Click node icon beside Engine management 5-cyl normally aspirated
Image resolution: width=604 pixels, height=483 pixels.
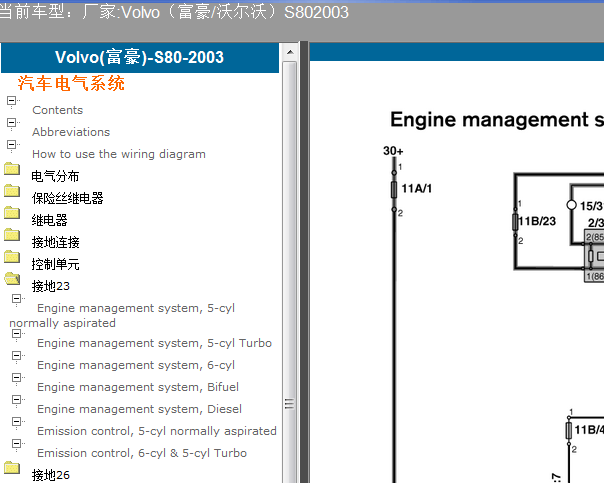pyautogui.click(x=17, y=299)
